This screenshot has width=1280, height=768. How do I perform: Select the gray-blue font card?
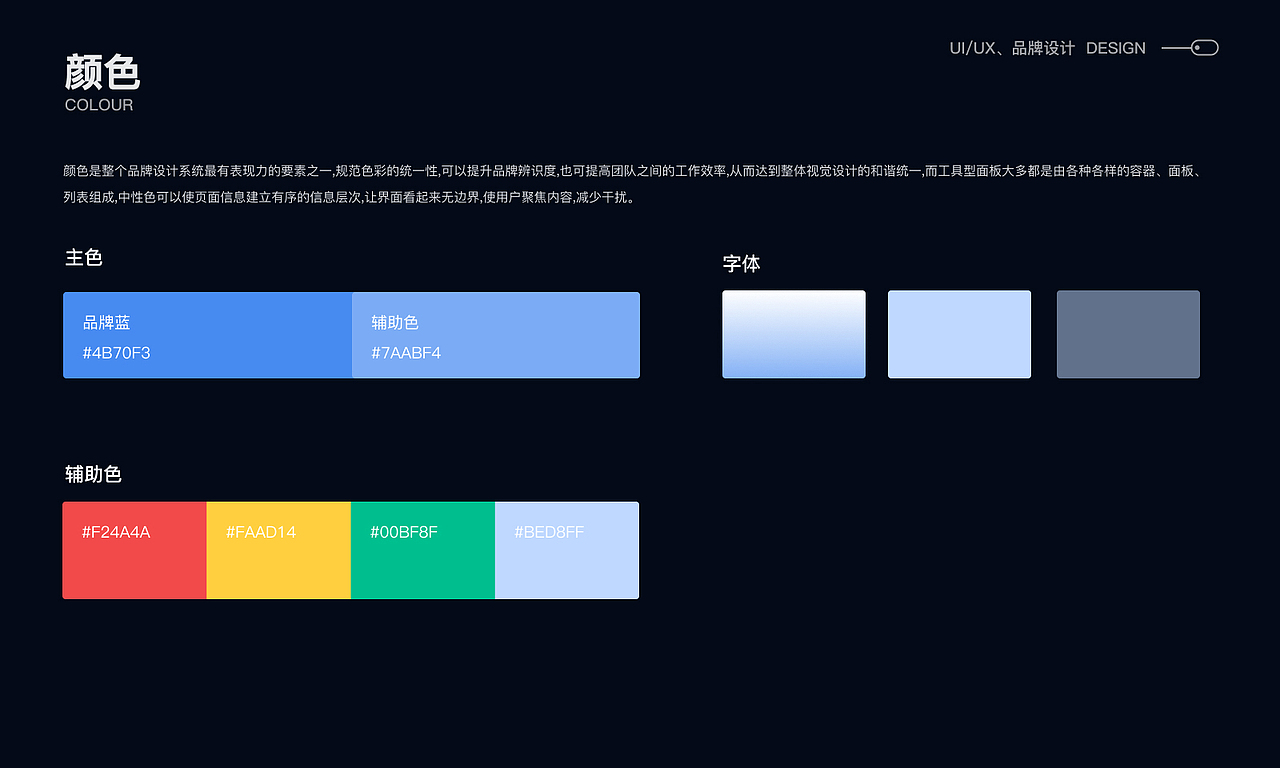pos(1127,334)
